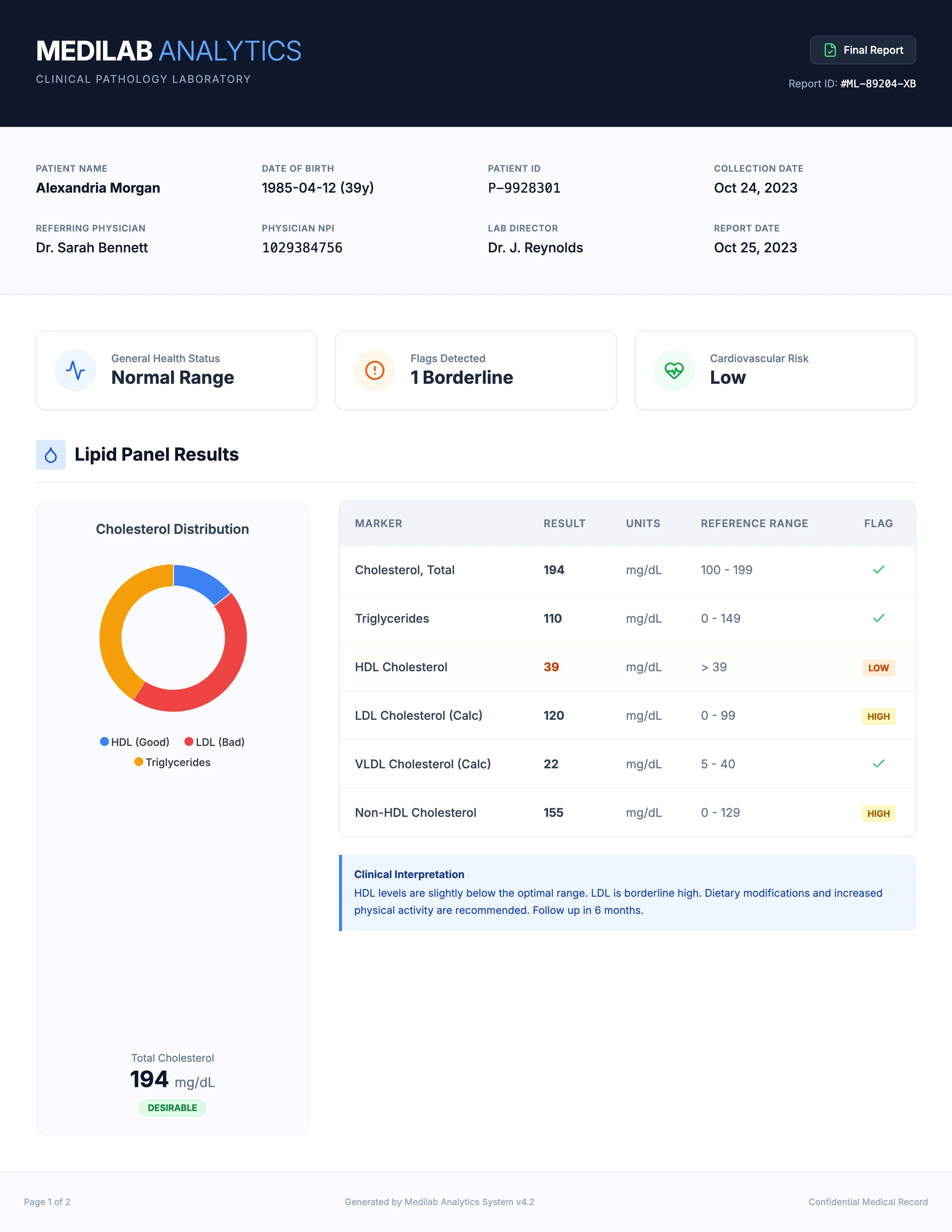This screenshot has height=1232, width=952.
Task: Click Physician NPI value 1029384756
Action: [x=302, y=248]
